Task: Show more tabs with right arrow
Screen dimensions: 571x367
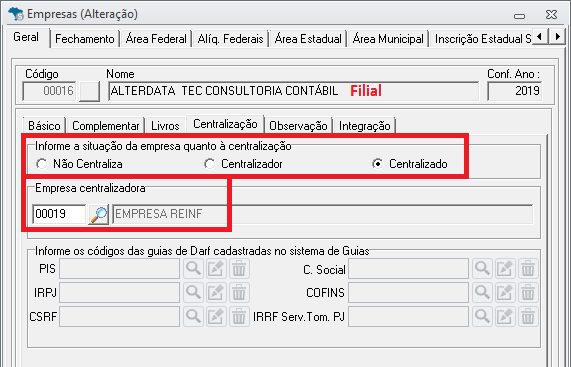Action: pyautogui.click(x=558, y=36)
